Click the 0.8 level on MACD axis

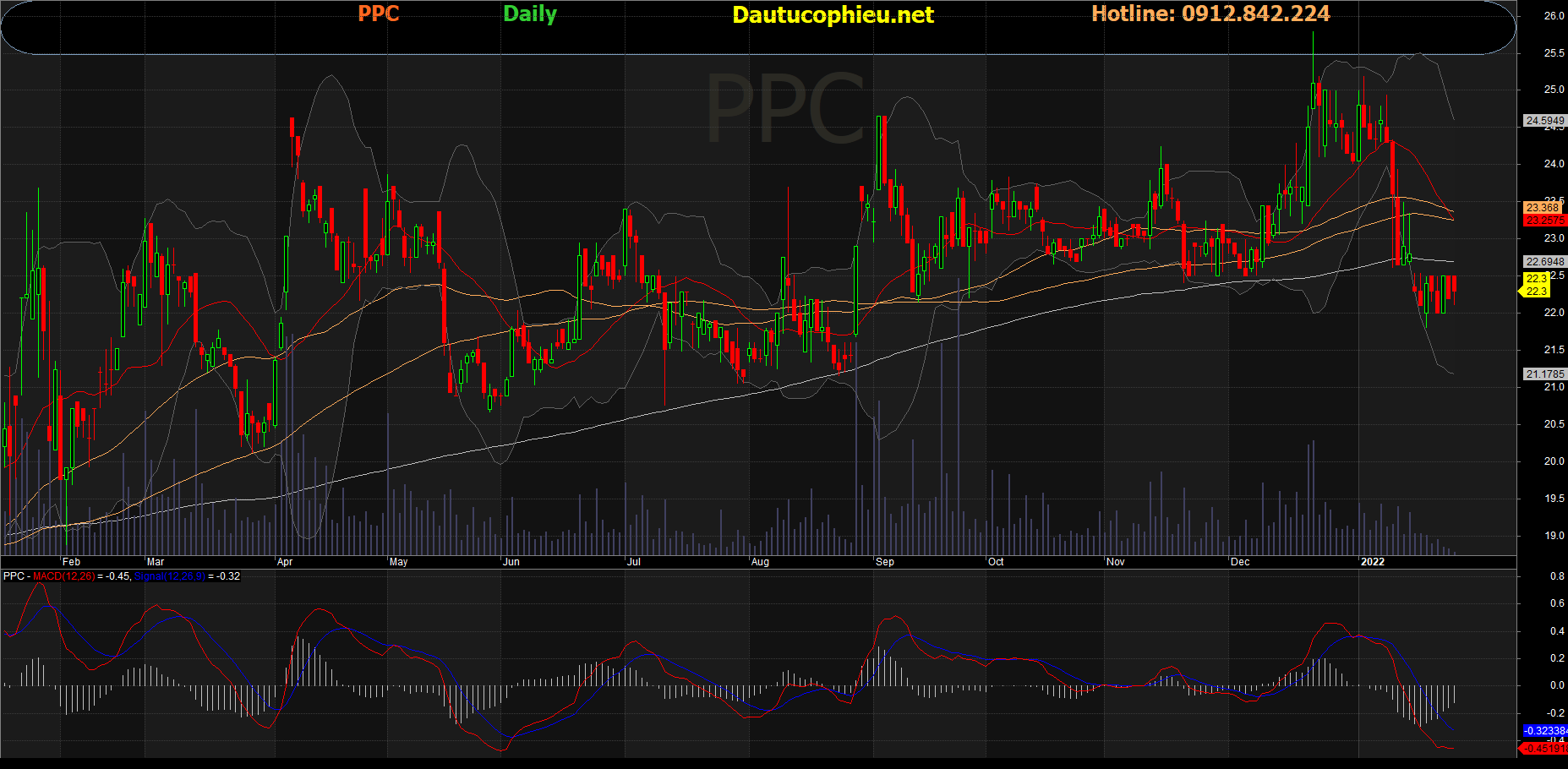[x=1556, y=576]
